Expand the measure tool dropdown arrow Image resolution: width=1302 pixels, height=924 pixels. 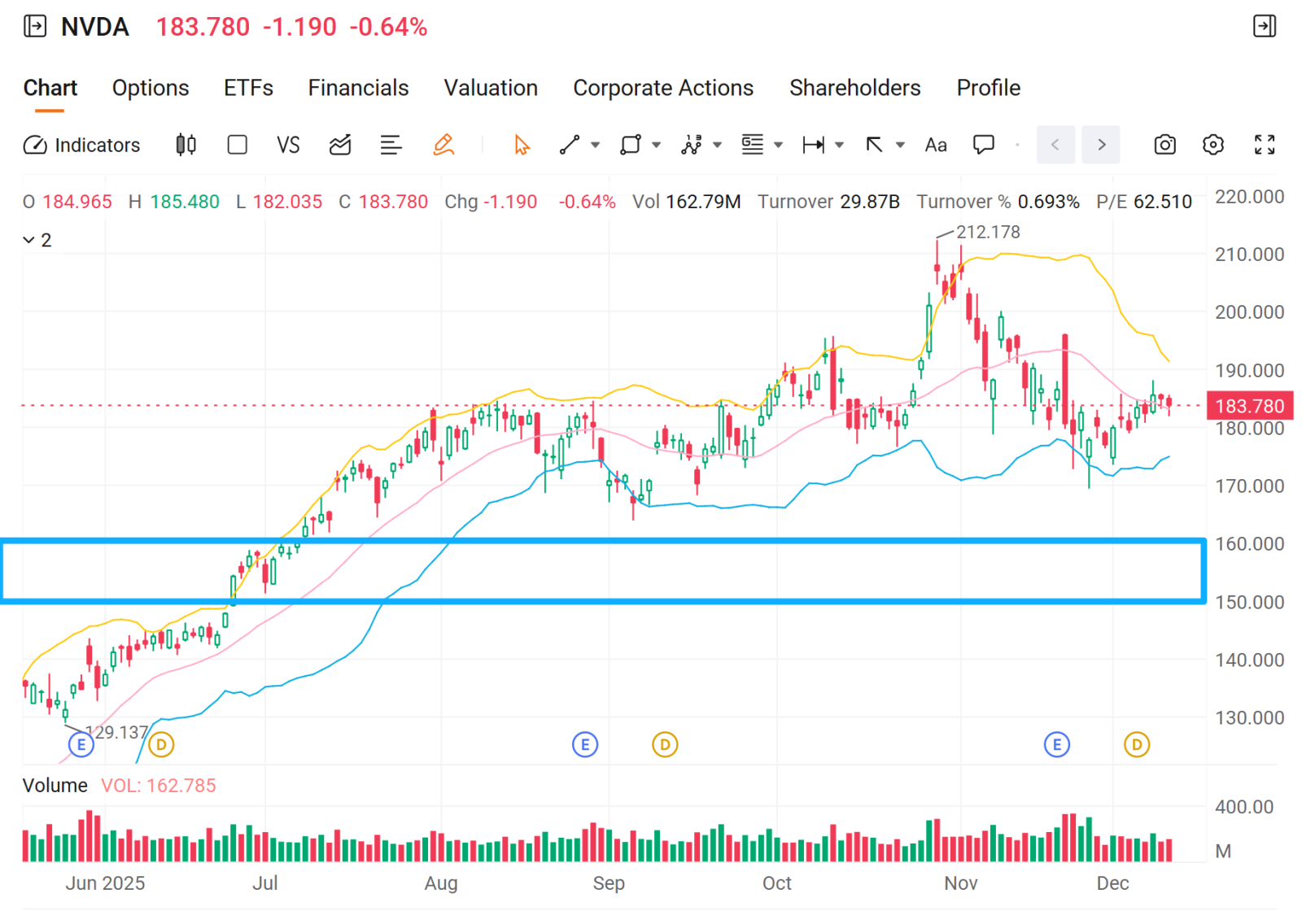point(840,146)
